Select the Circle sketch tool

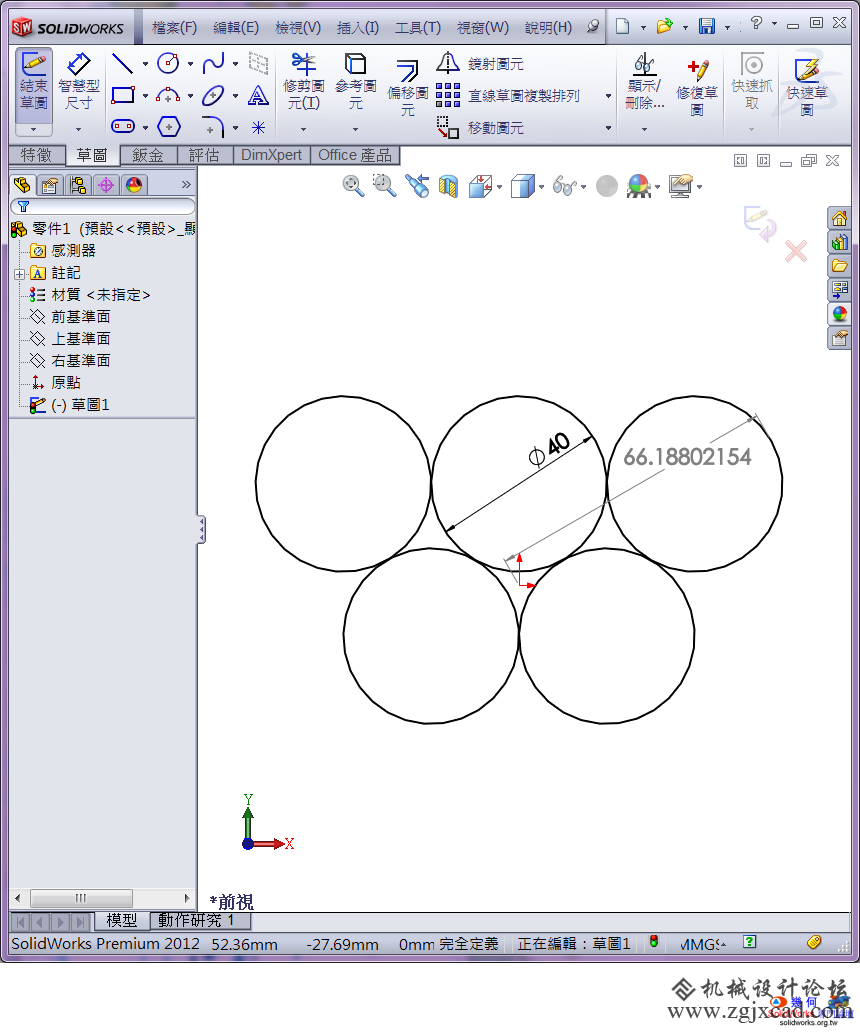[x=168, y=63]
